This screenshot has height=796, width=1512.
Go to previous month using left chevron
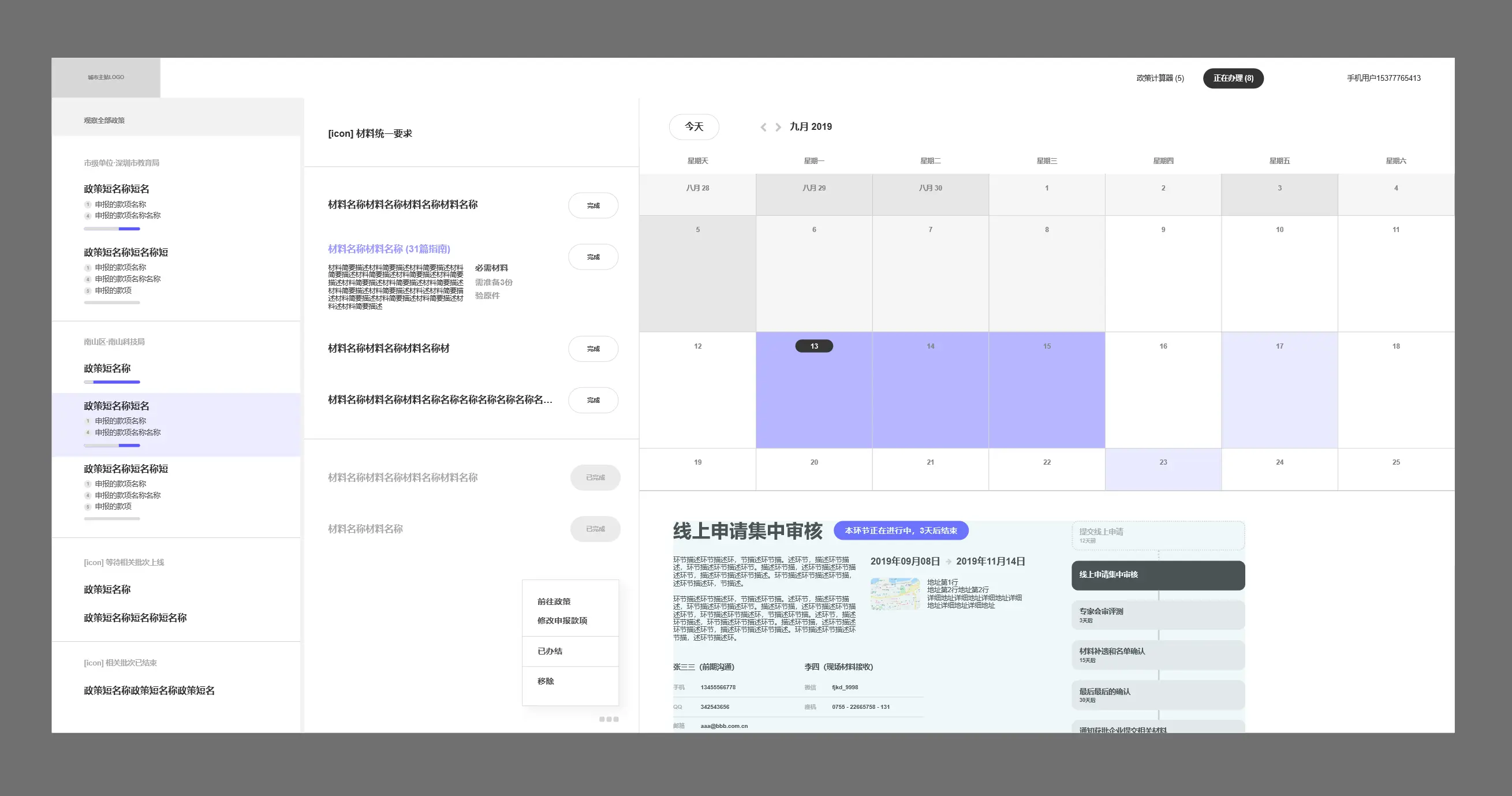(763, 127)
